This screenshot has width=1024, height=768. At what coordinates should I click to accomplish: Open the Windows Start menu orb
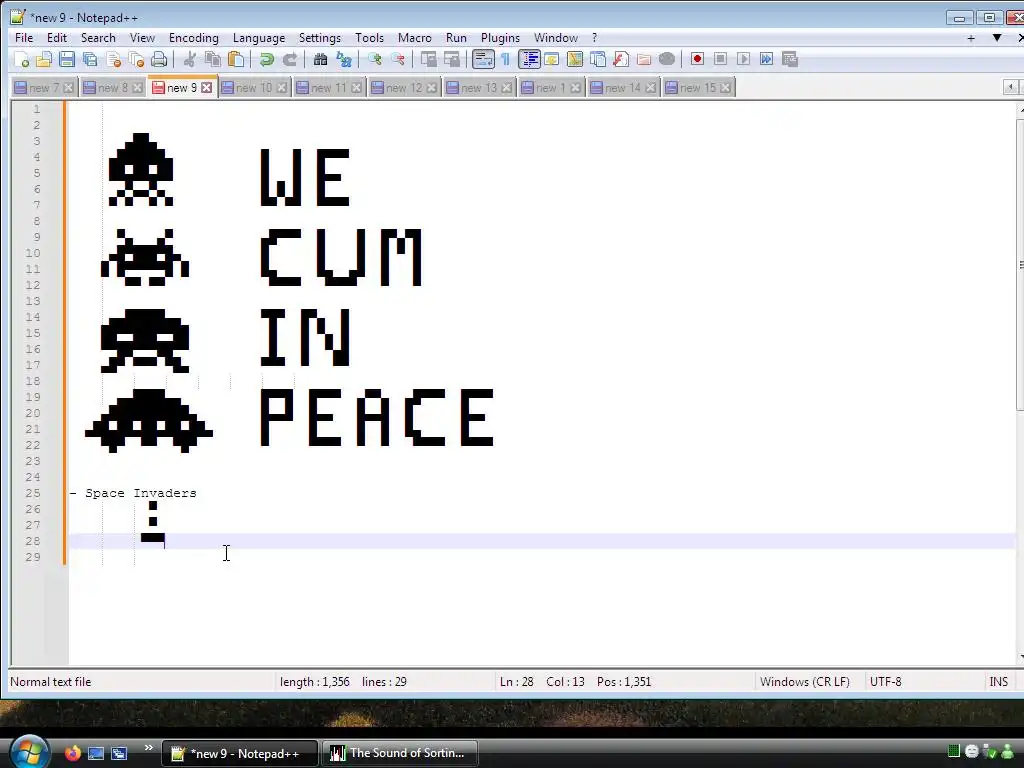[x=29, y=752]
